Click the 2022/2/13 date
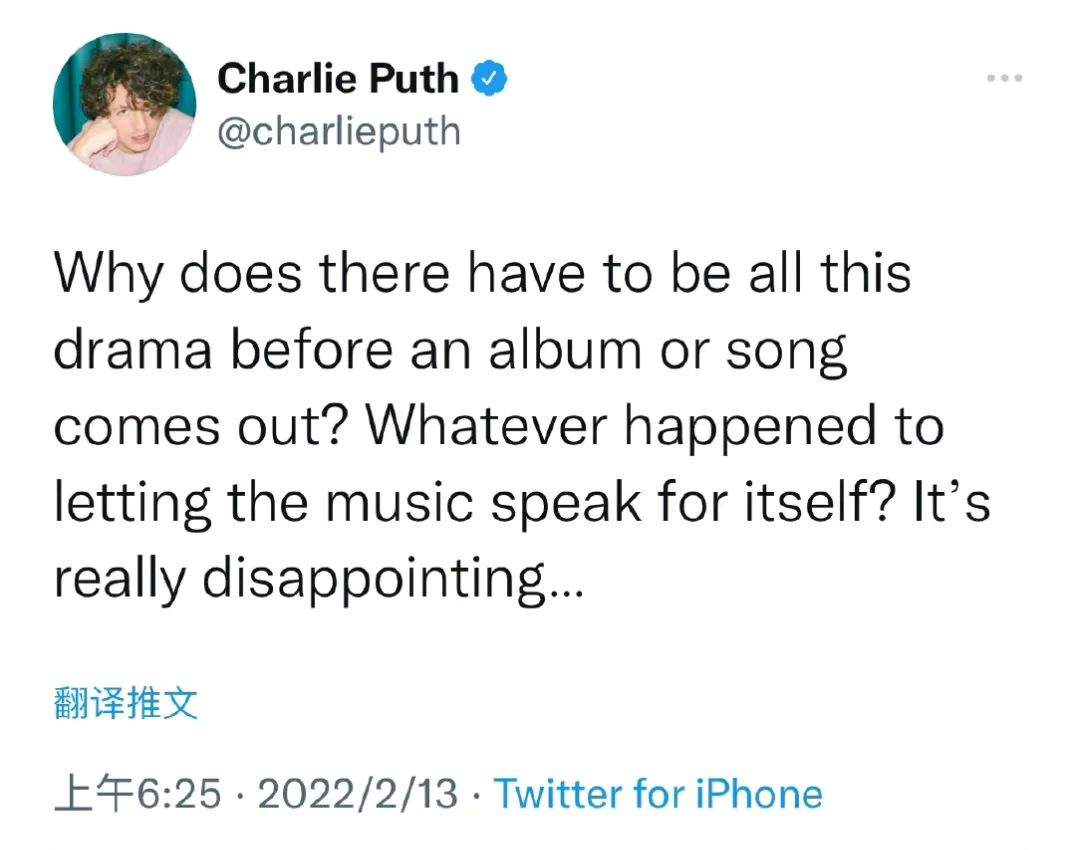Image resolution: width=1080 pixels, height=850 pixels. point(357,794)
